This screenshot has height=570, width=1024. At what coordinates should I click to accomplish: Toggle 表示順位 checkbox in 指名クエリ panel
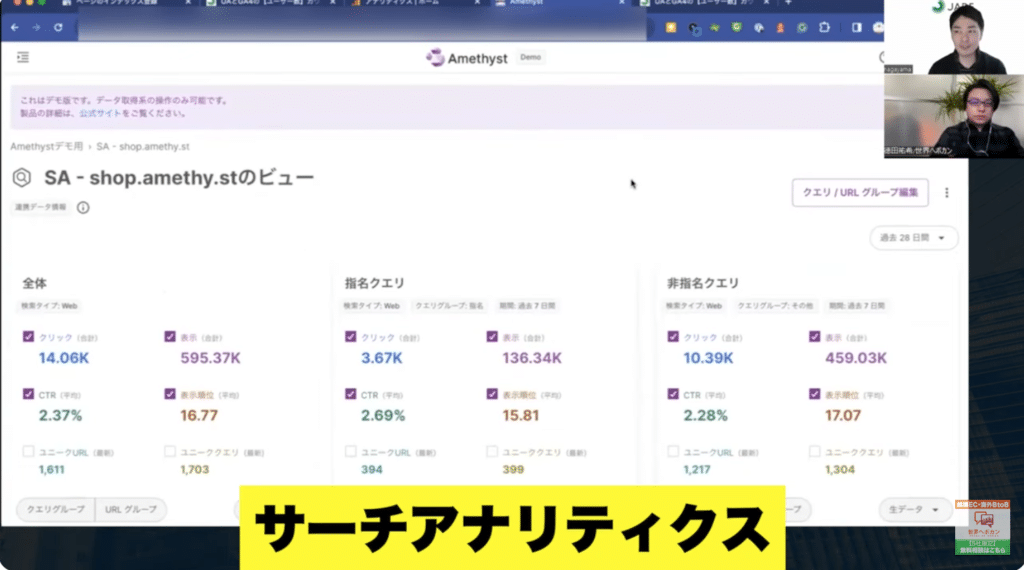pyautogui.click(x=492, y=394)
